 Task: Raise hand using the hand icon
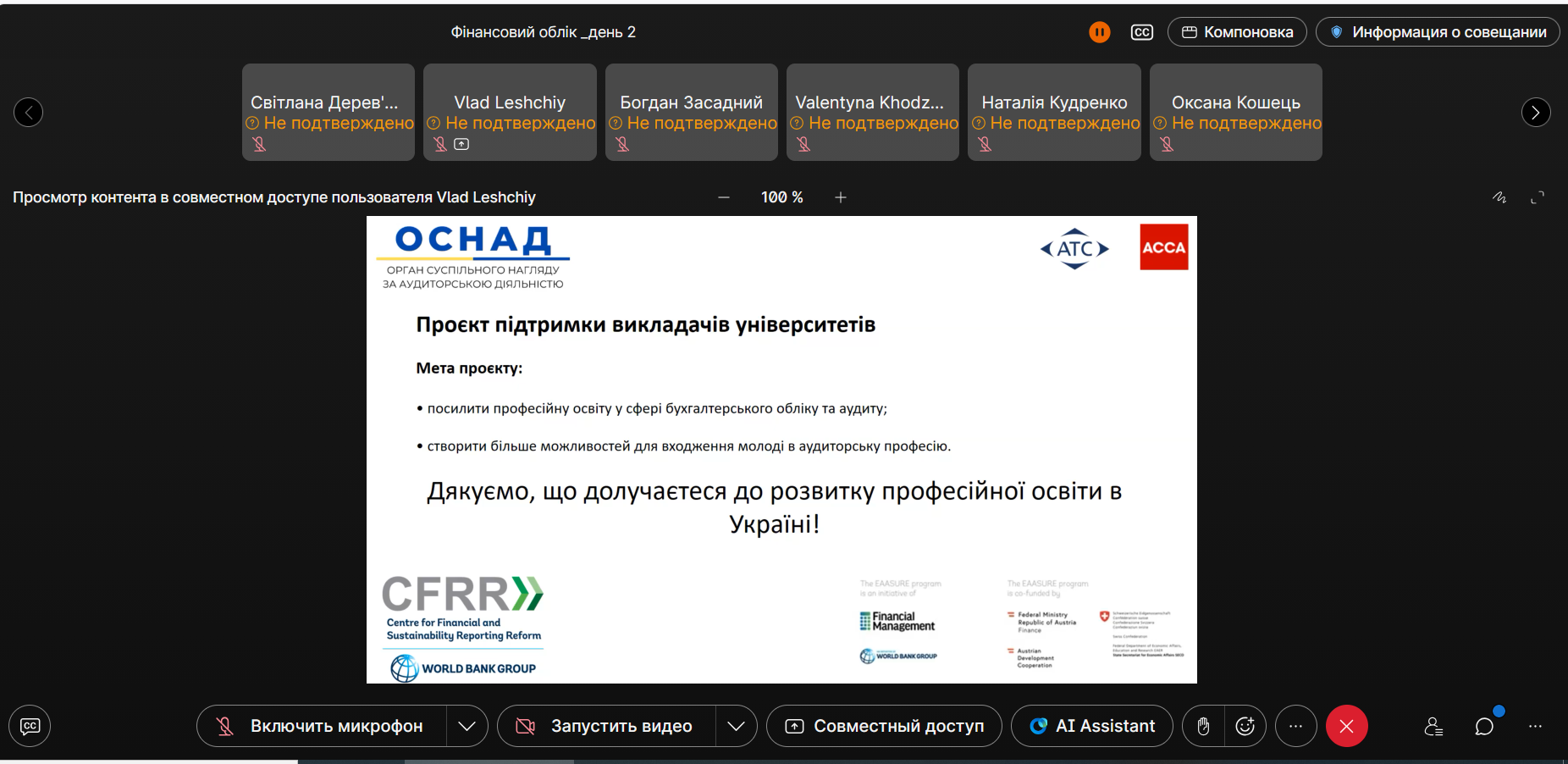tap(1203, 726)
